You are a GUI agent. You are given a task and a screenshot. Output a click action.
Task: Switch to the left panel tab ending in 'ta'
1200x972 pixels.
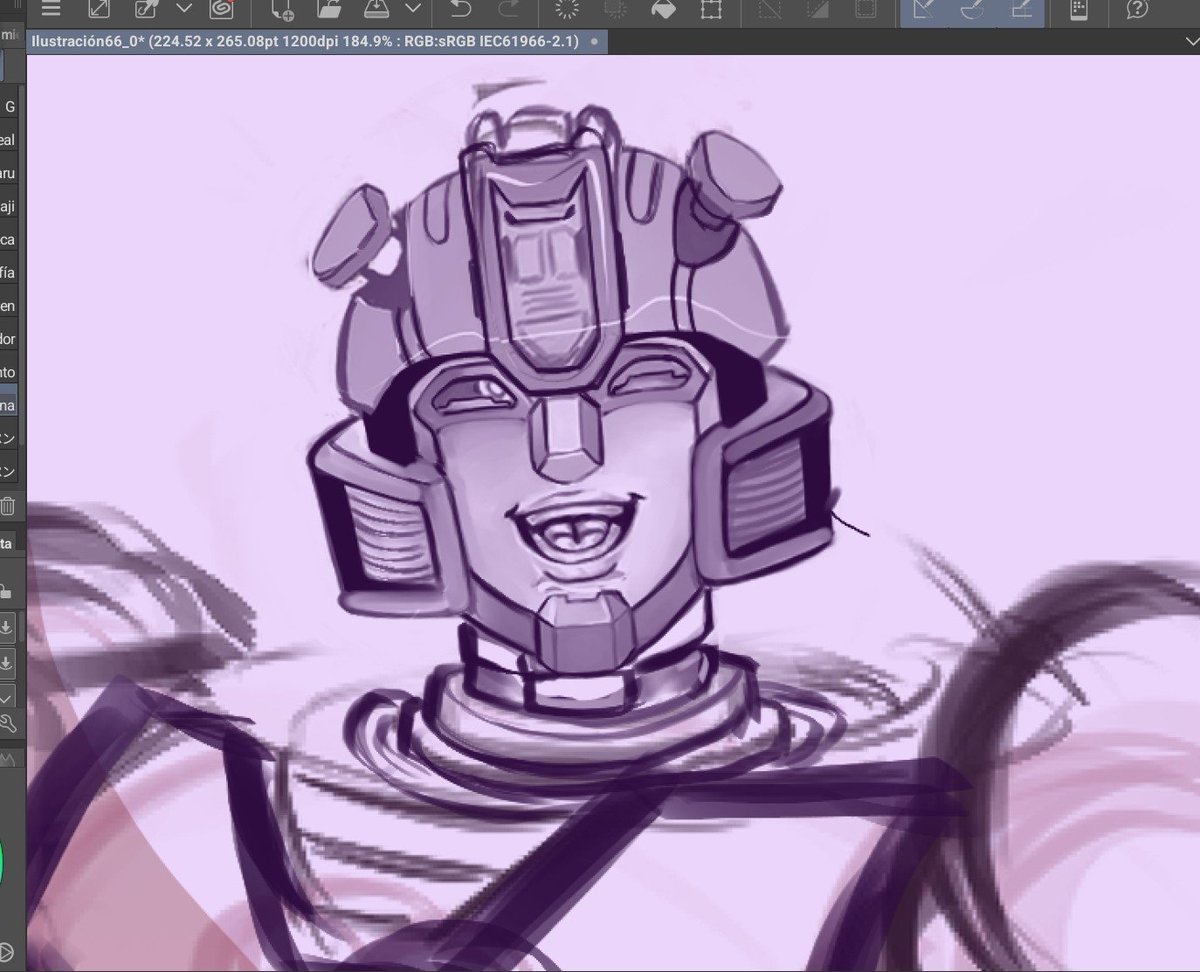click(x=7, y=543)
